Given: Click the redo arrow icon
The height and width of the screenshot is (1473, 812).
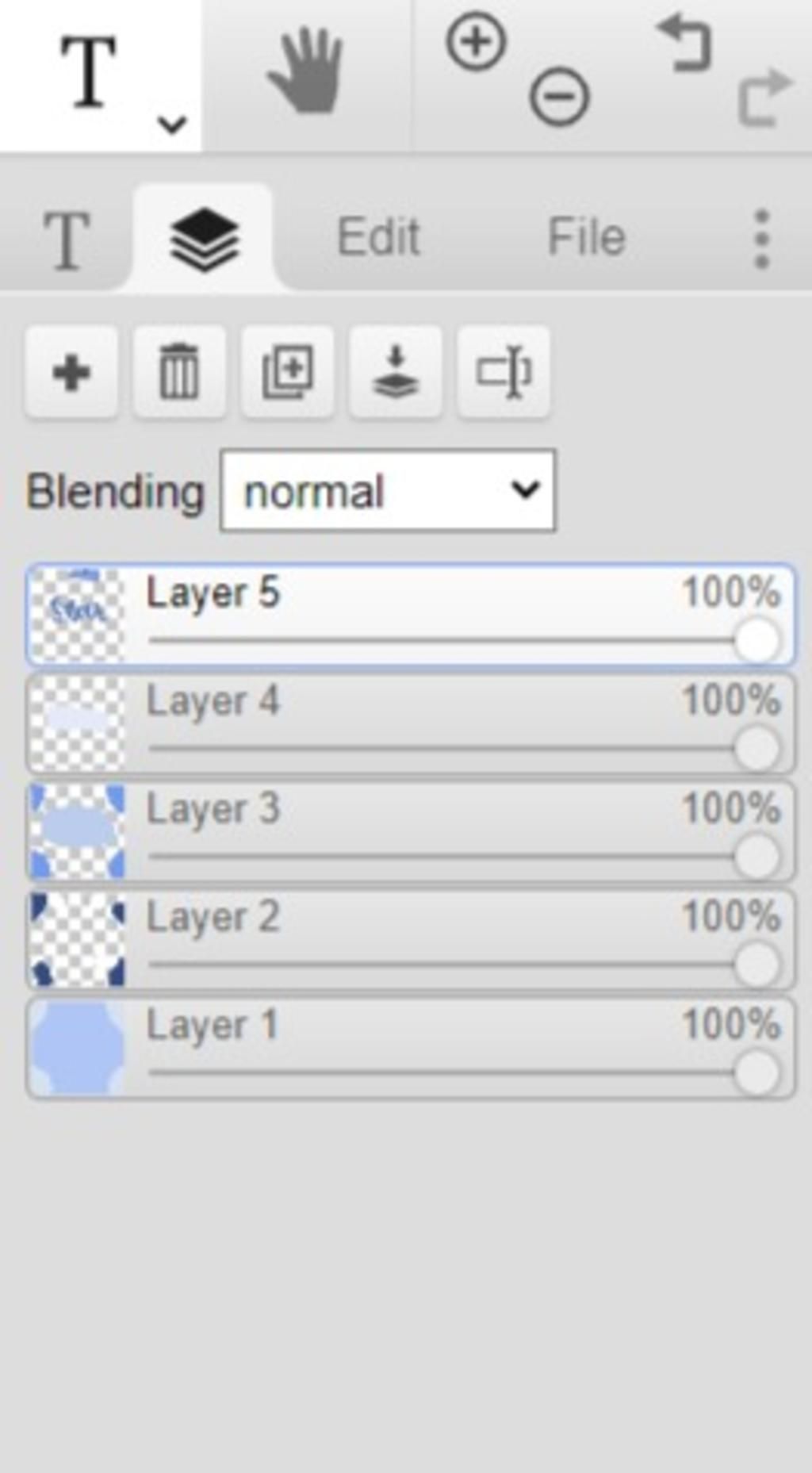Looking at the screenshot, I should (x=765, y=98).
